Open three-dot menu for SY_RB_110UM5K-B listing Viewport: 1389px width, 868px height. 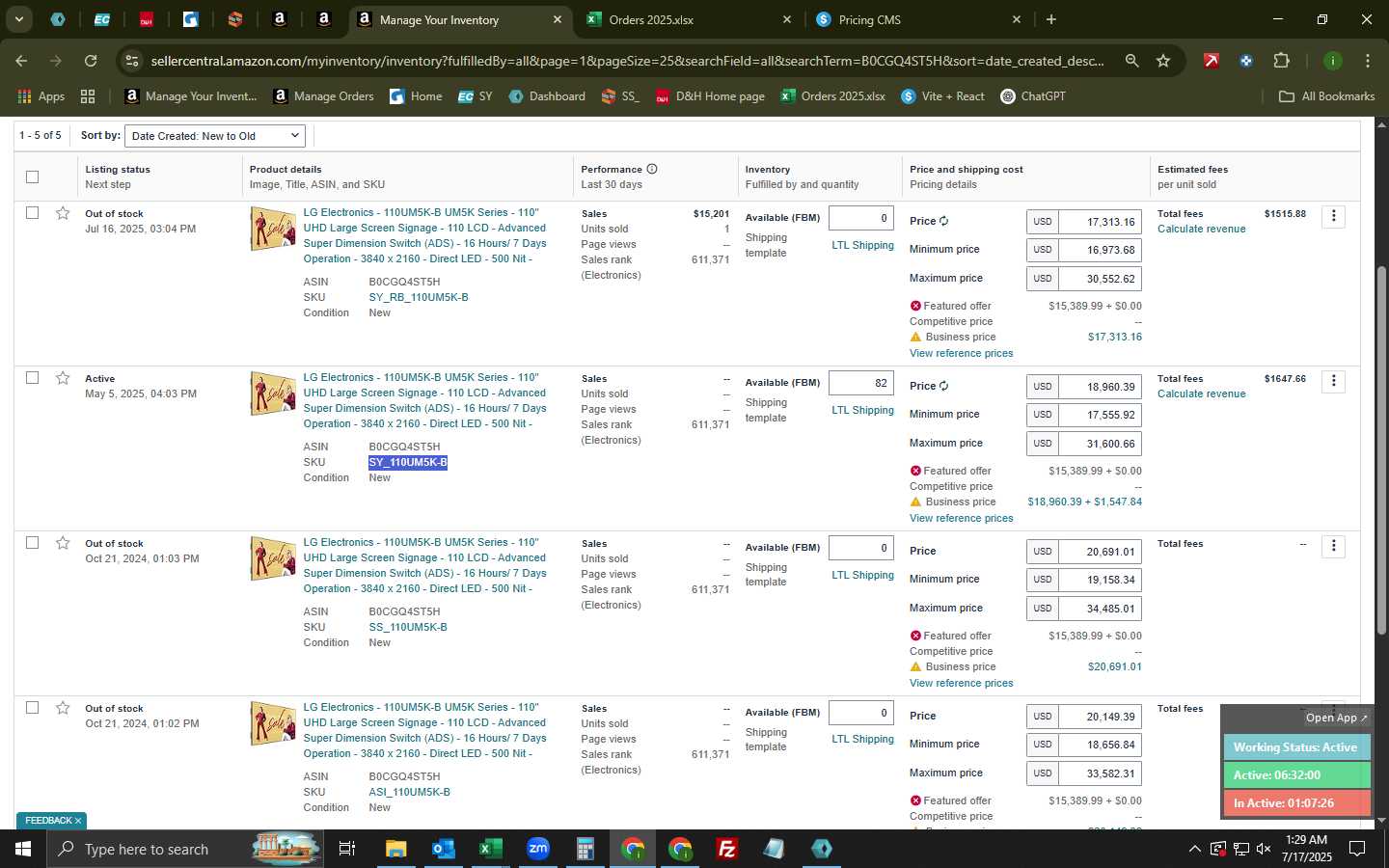point(1333,216)
